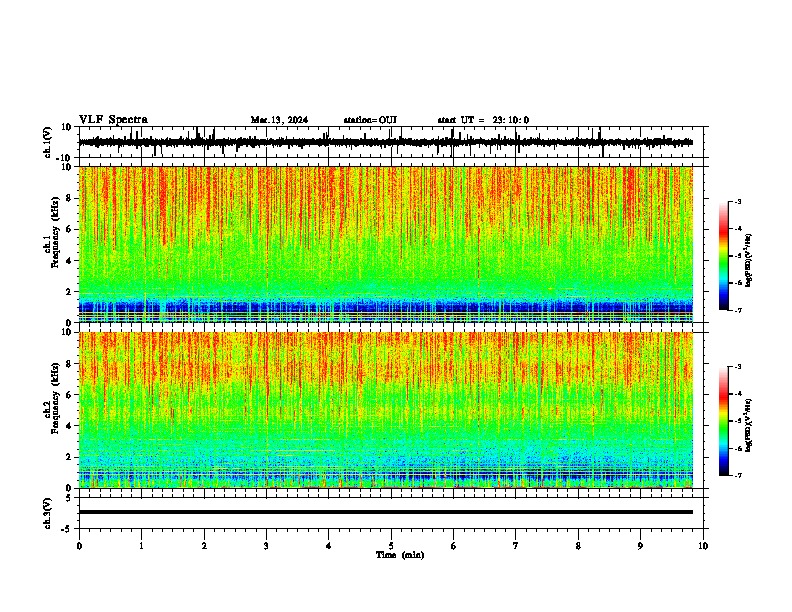This screenshot has height=612, width=792.
Task: Click the ch.2 frequency axis "2" tick label
Action: coord(69,457)
